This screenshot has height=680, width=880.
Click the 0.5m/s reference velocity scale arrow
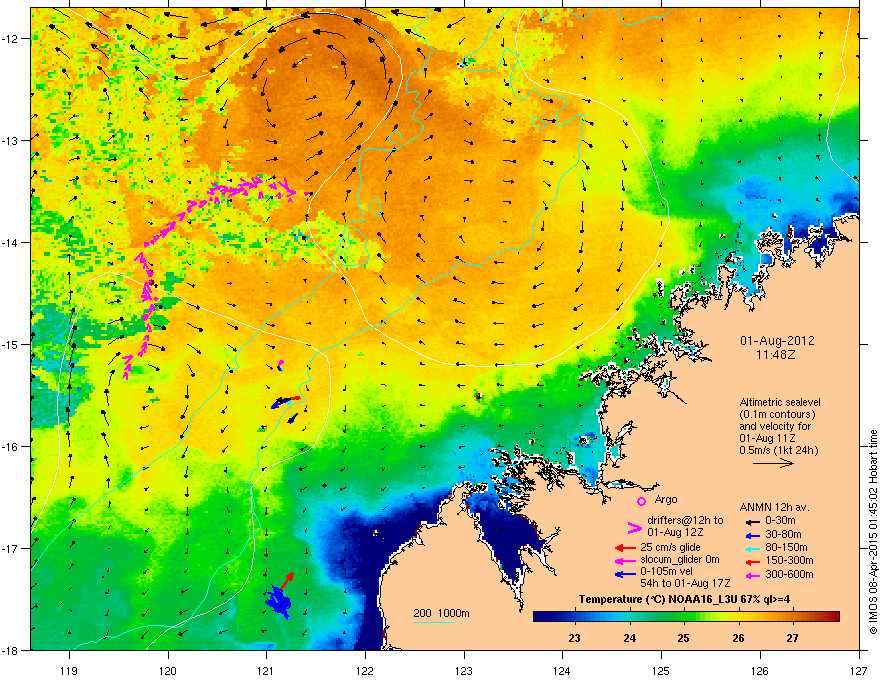coord(773,463)
